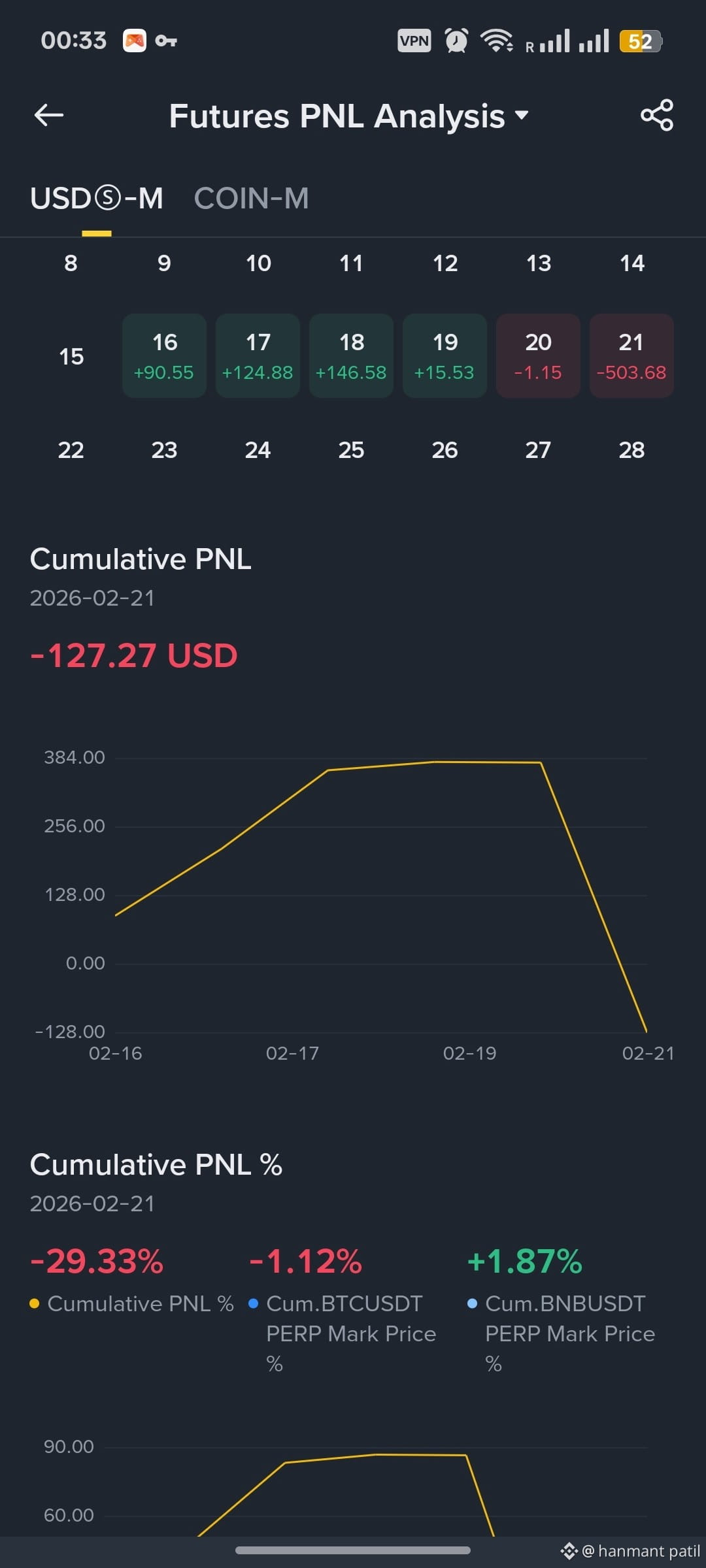This screenshot has height=1568, width=706.
Task: Tap the VPN status icon
Action: (x=414, y=41)
